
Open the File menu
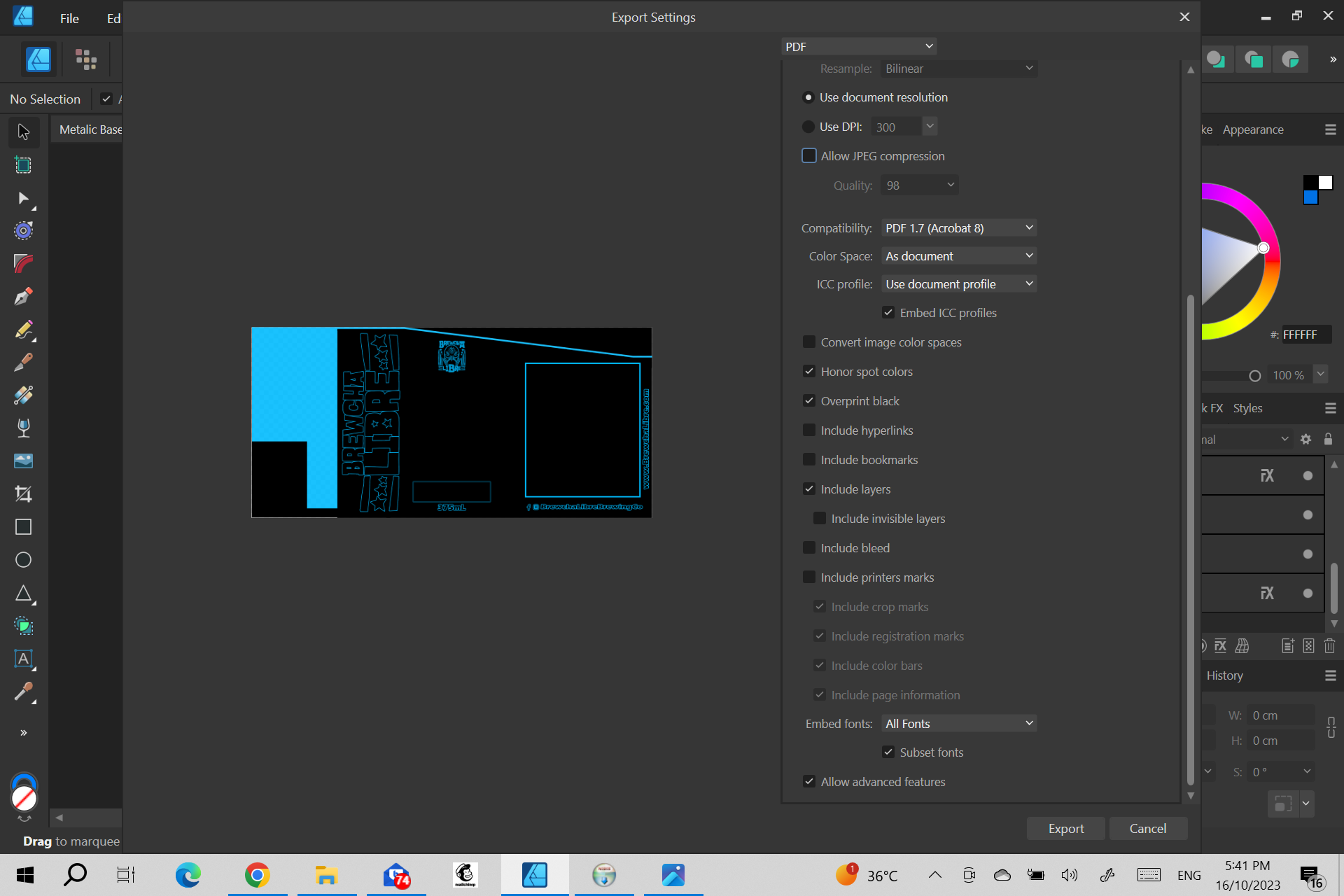pos(69,18)
